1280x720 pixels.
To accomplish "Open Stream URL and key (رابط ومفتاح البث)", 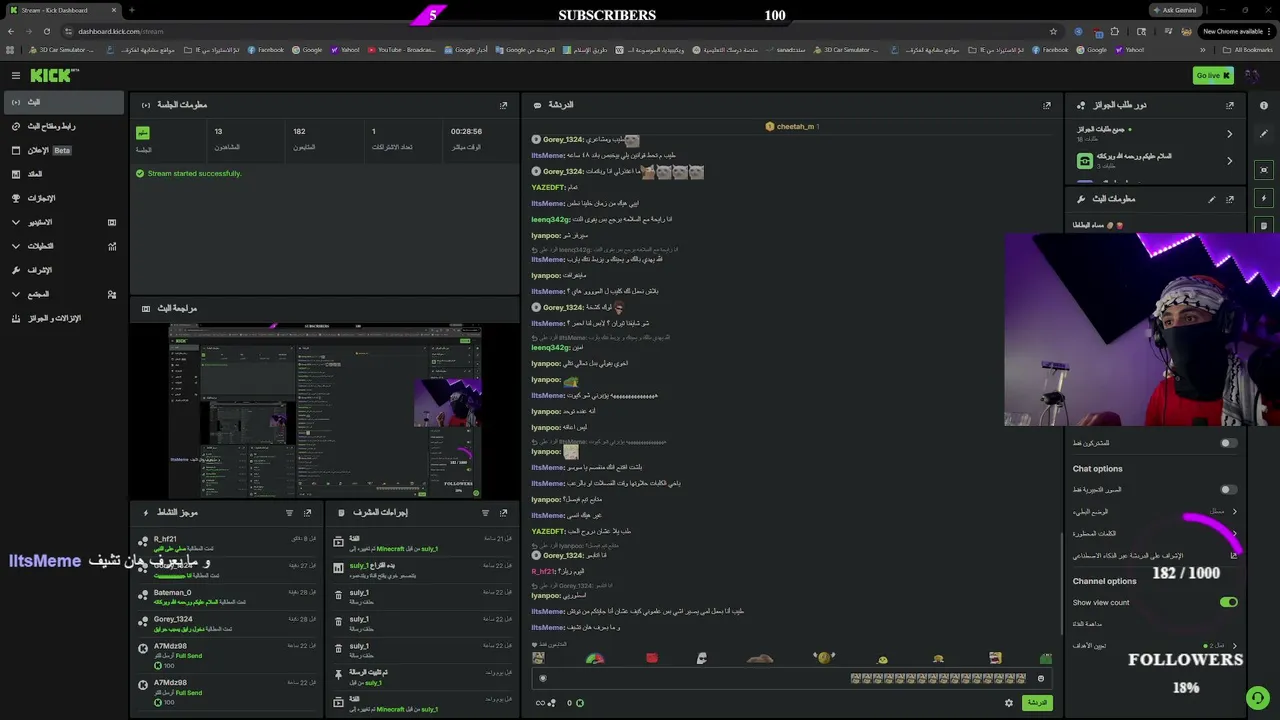I will 62,126.
